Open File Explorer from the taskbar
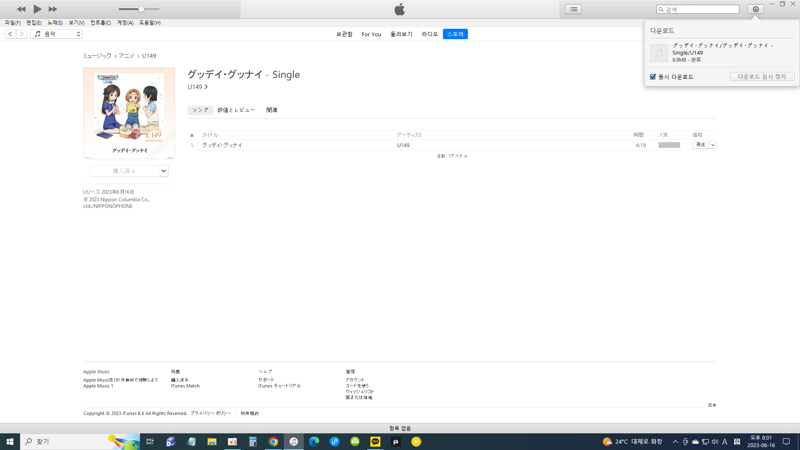The height and width of the screenshot is (450, 800). 212,441
